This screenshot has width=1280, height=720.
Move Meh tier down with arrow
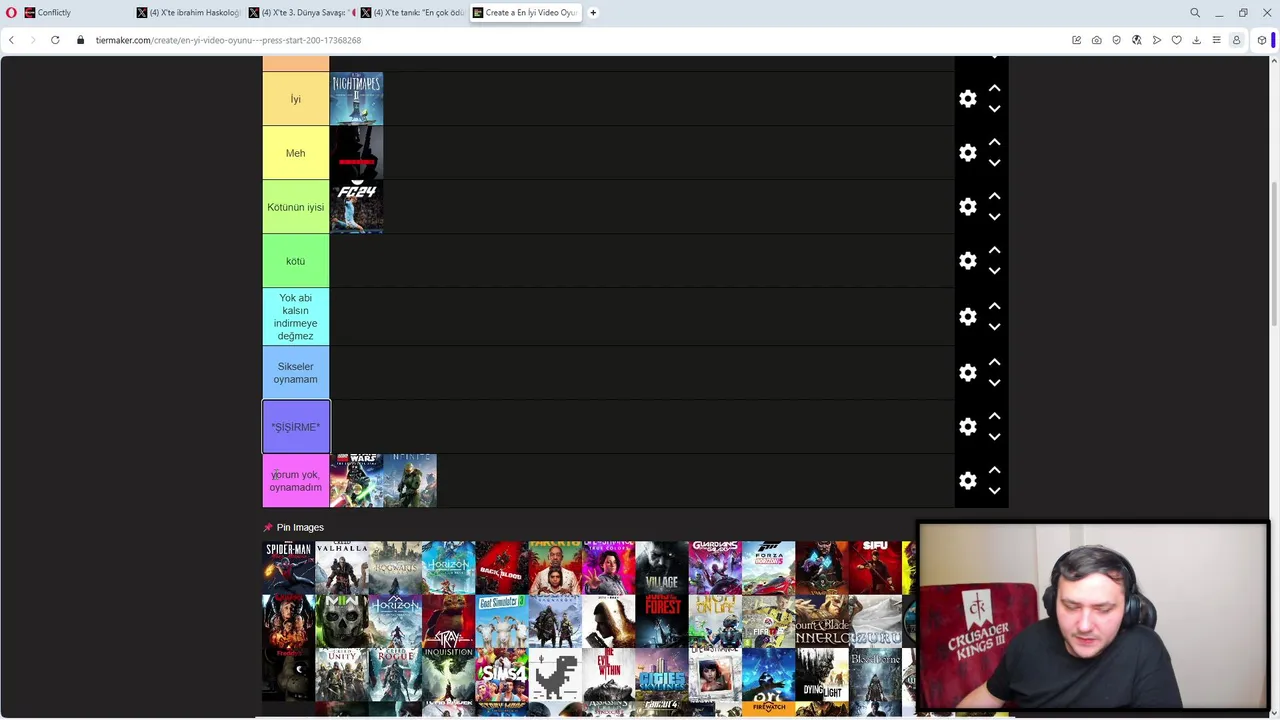click(994, 163)
